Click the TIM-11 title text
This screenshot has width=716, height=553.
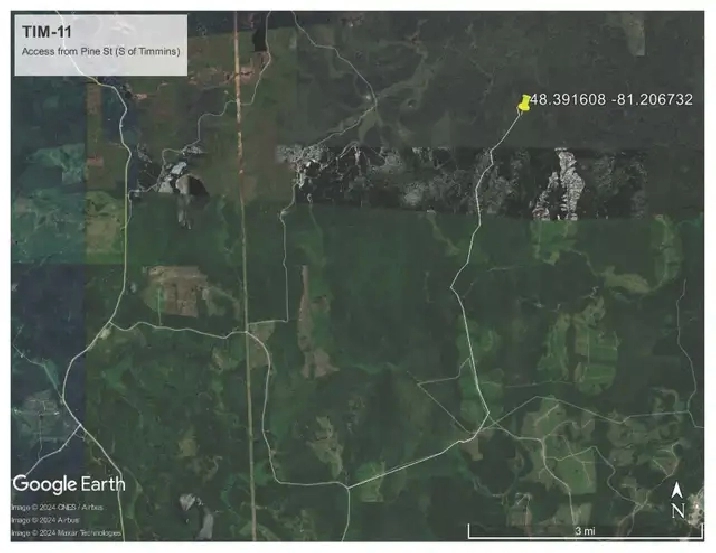(42, 33)
